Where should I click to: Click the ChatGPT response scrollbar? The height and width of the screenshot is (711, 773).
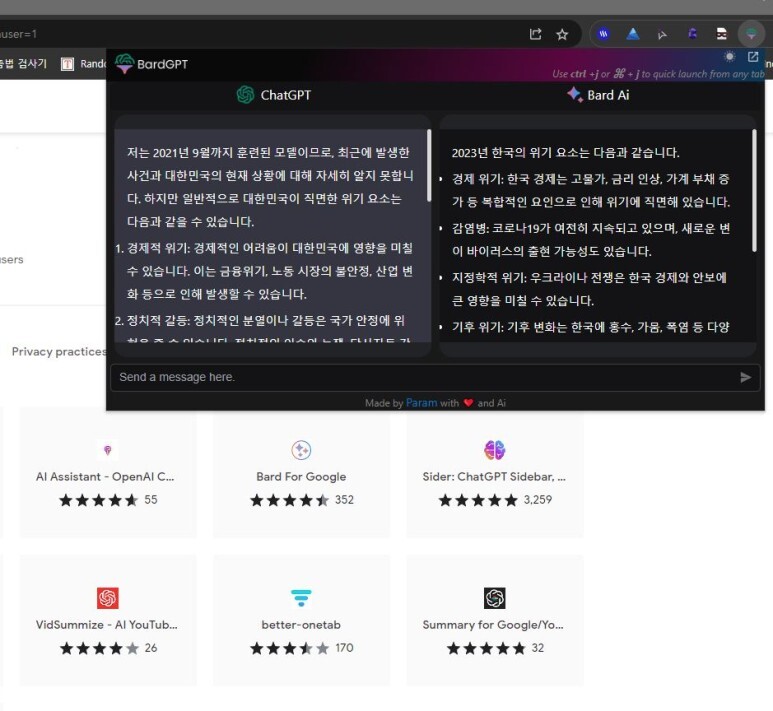[429, 166]
